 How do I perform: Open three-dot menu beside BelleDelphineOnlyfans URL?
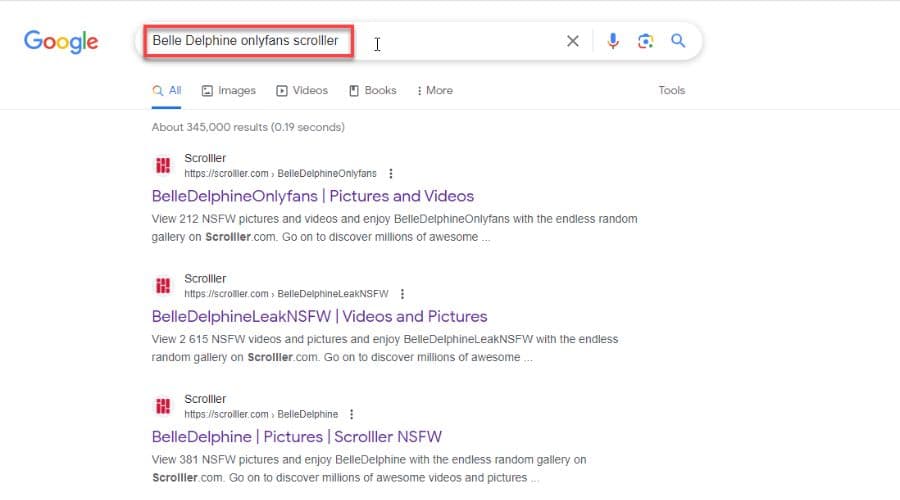pyautogui.click(x=391, y=173)
